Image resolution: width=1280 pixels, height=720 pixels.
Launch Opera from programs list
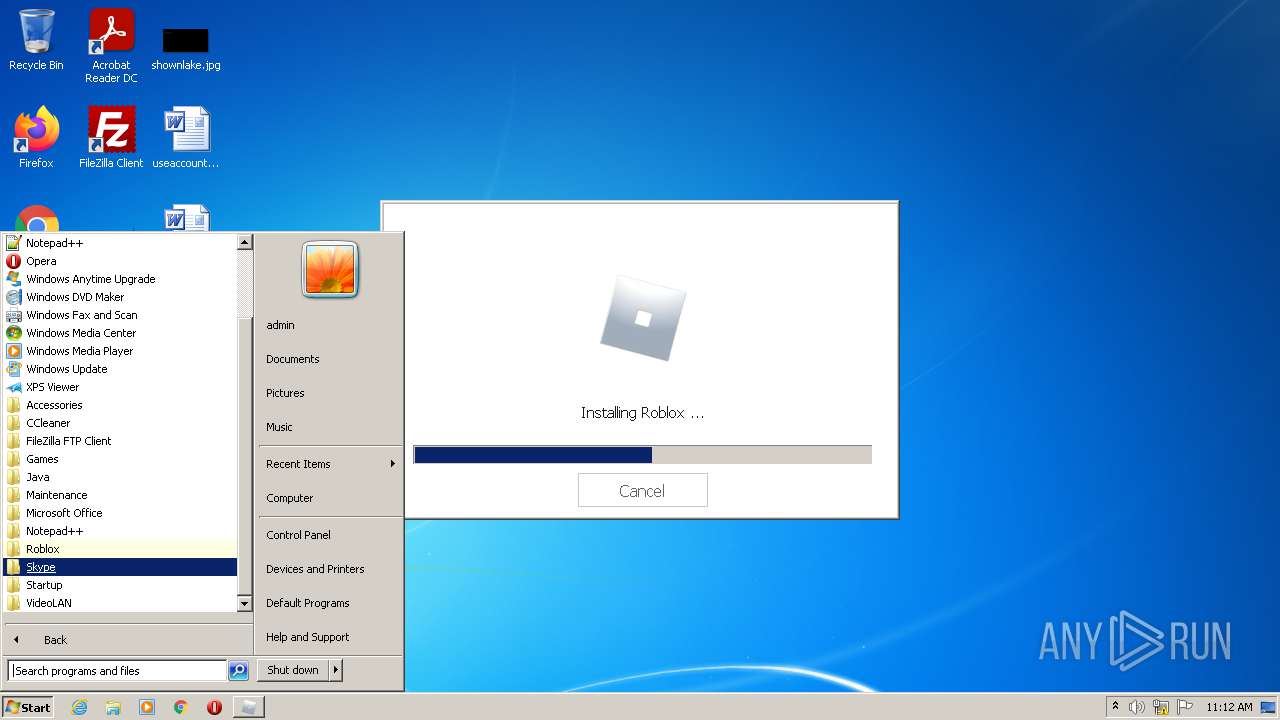(x=120, y=261)
